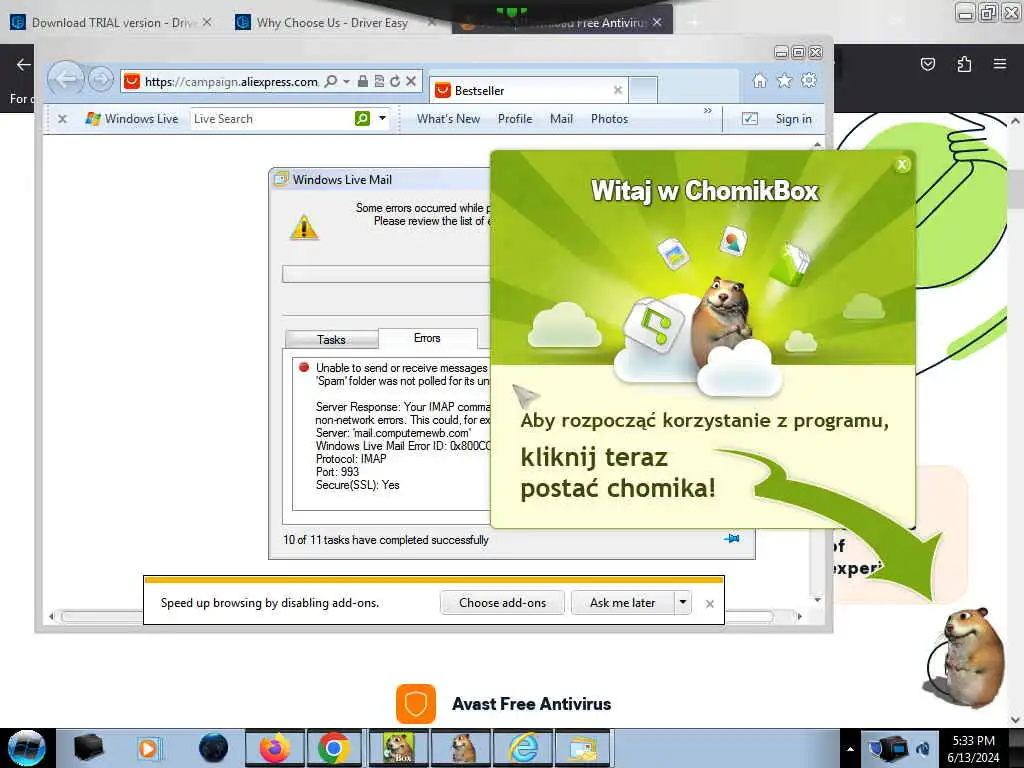The image size is (1024, 768).
Task: Close the Bestseller tab
Action: click(x=618, y=90)
